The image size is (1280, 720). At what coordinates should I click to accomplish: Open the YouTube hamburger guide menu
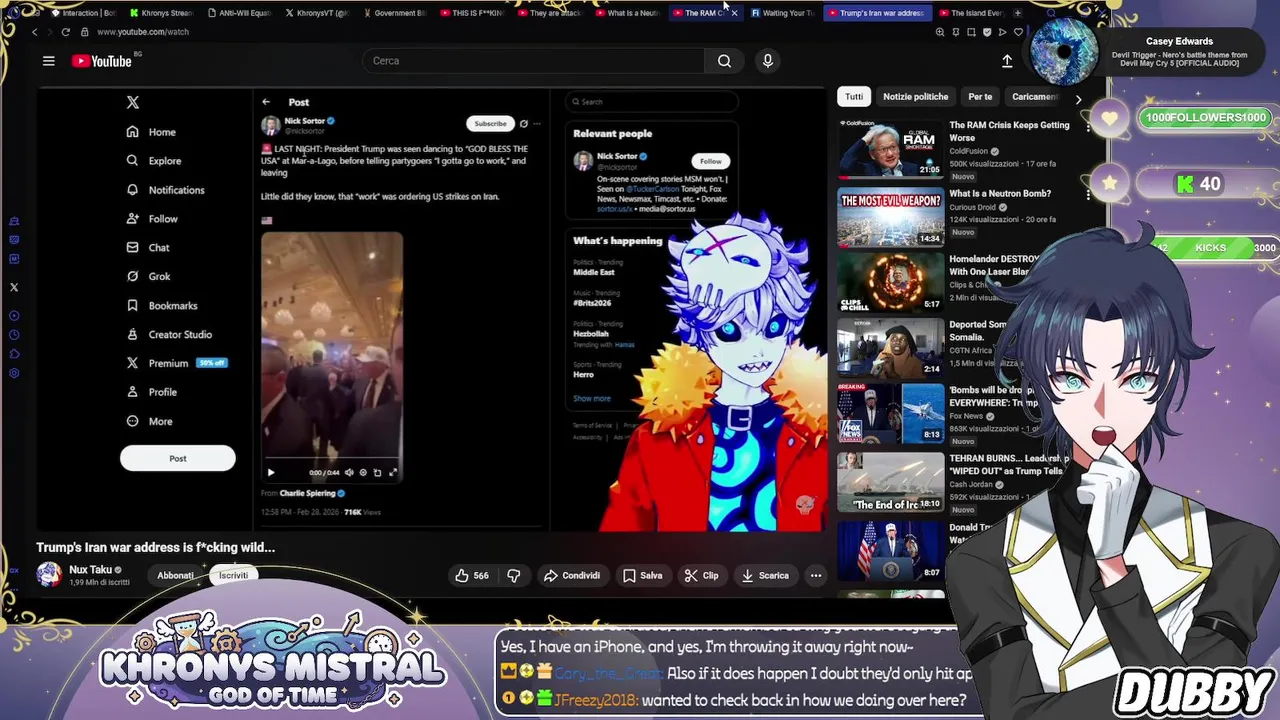48,61
